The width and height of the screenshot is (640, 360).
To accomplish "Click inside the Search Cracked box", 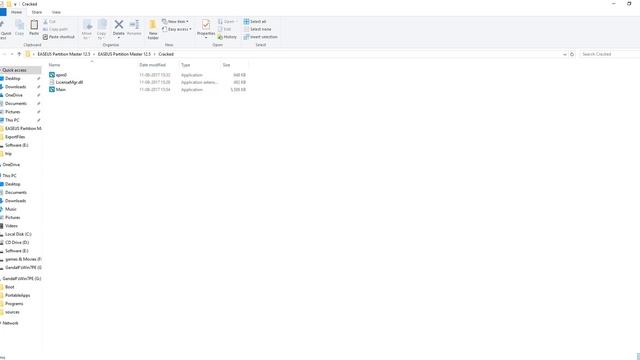I will 609,54.
